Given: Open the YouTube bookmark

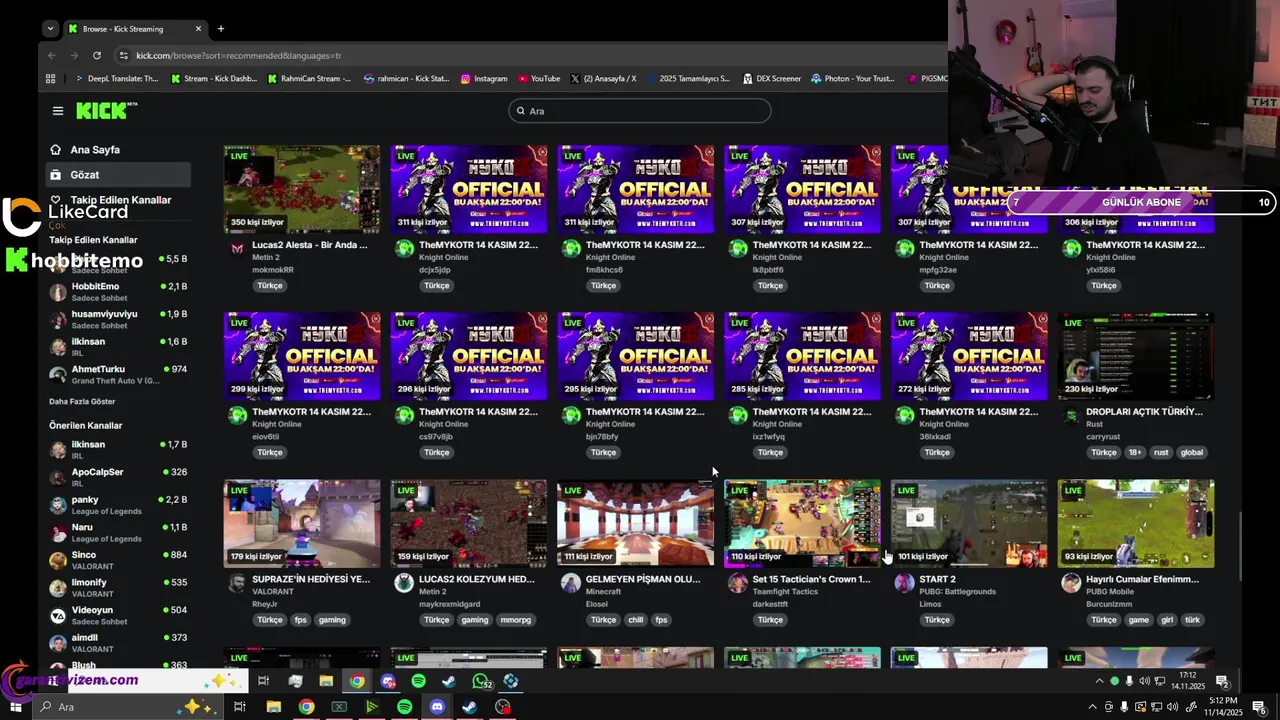Looking at the screenshot, I should pyautogui.click(x=538, y=78).
